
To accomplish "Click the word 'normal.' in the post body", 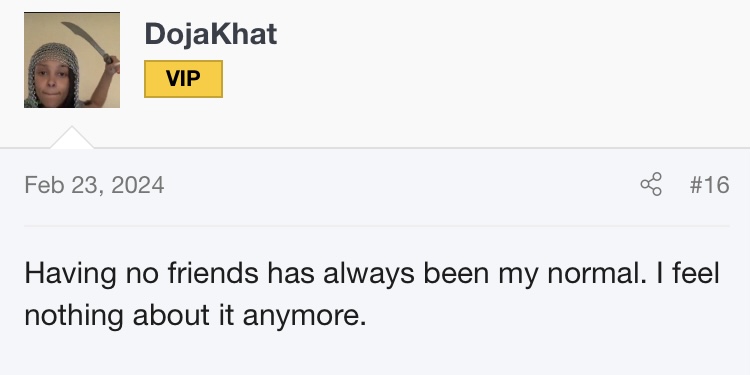I will point(596,274).
